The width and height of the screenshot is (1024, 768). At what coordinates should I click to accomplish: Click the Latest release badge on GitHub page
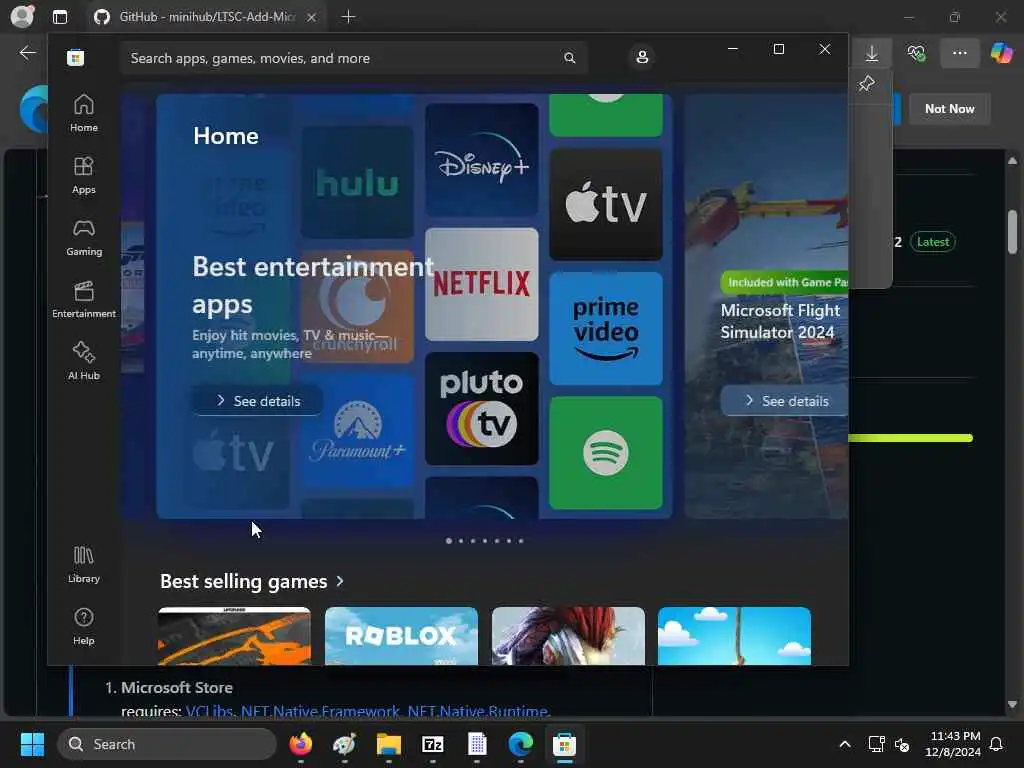click(933, 242)
